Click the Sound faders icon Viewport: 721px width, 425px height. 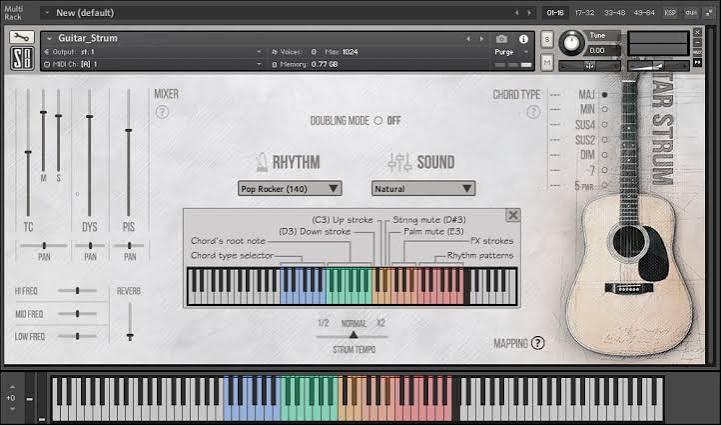400,162
